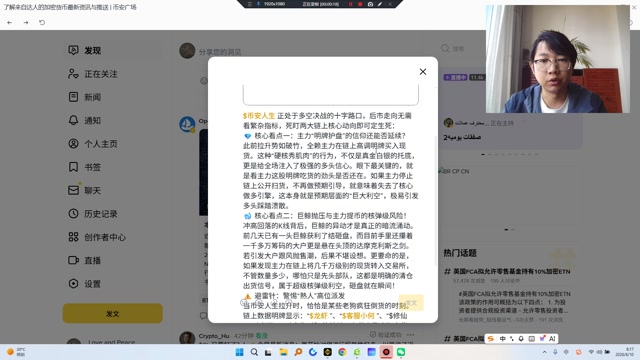The height and width of the screenshot is (360, 640).
Task: Open Task View on taskbar
Action: (x=268, y=352)
